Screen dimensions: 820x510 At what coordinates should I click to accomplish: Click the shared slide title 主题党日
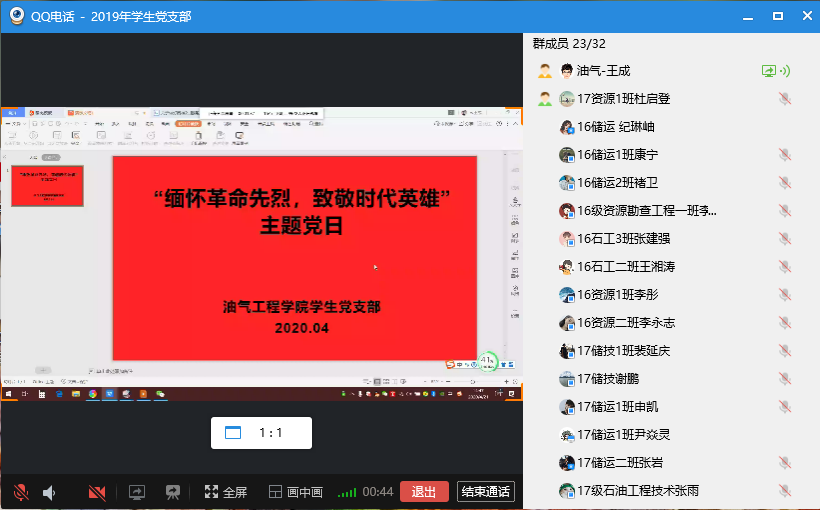(x=301, y=226)
